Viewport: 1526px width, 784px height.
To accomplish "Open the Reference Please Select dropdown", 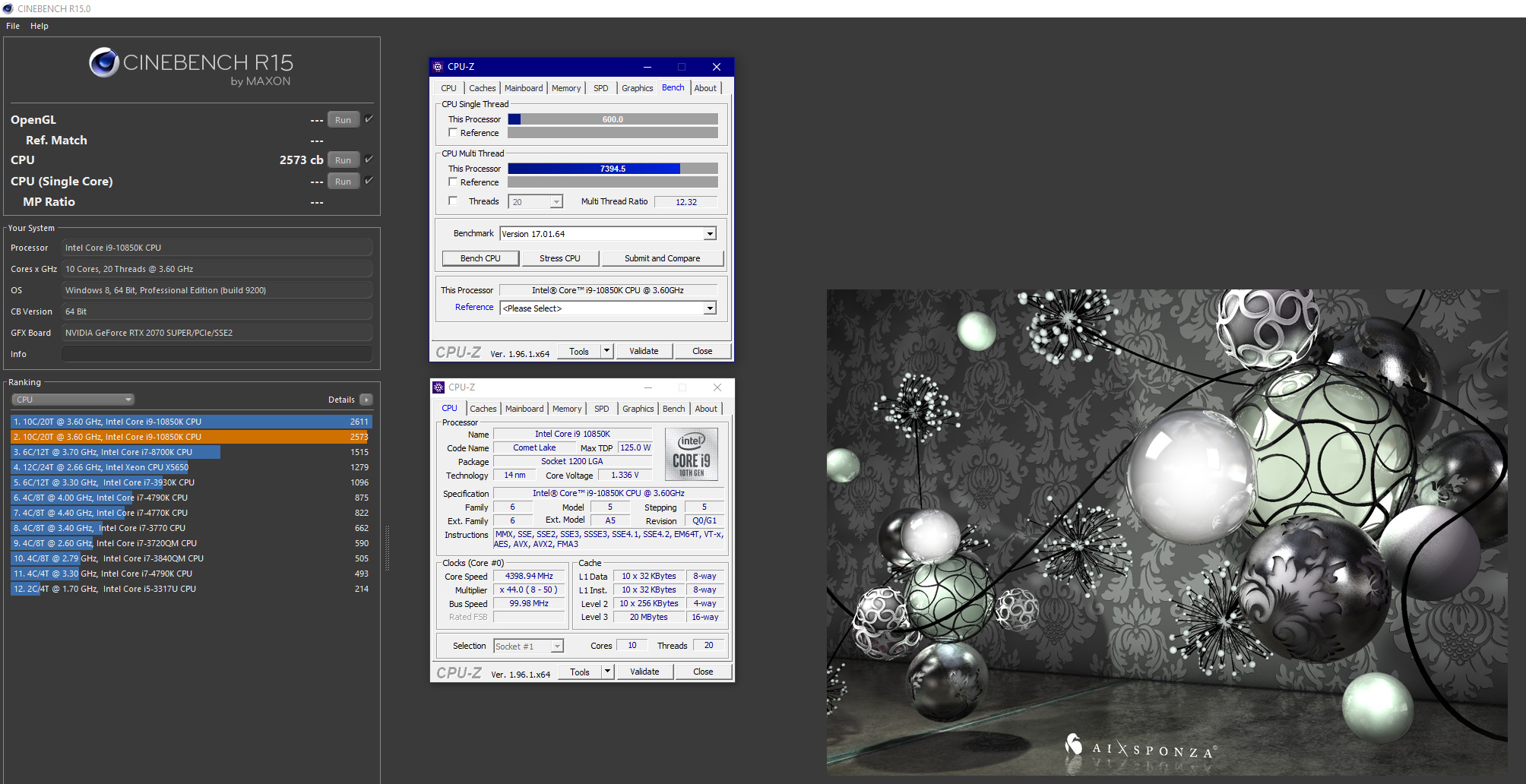I will click(x=608, y=308).
